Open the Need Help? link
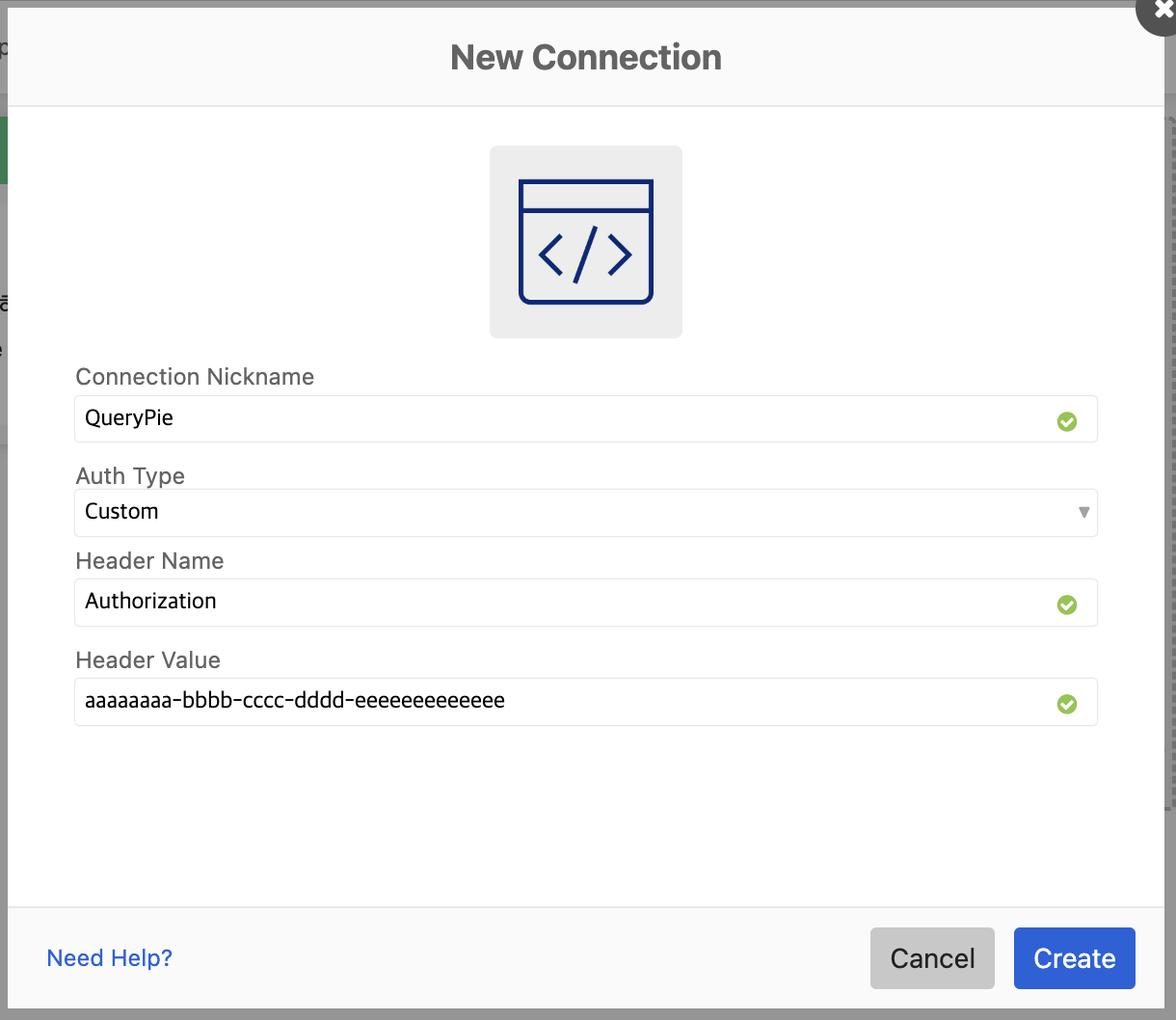This screenshot has width=1176, height=1020. click(110, 958)
